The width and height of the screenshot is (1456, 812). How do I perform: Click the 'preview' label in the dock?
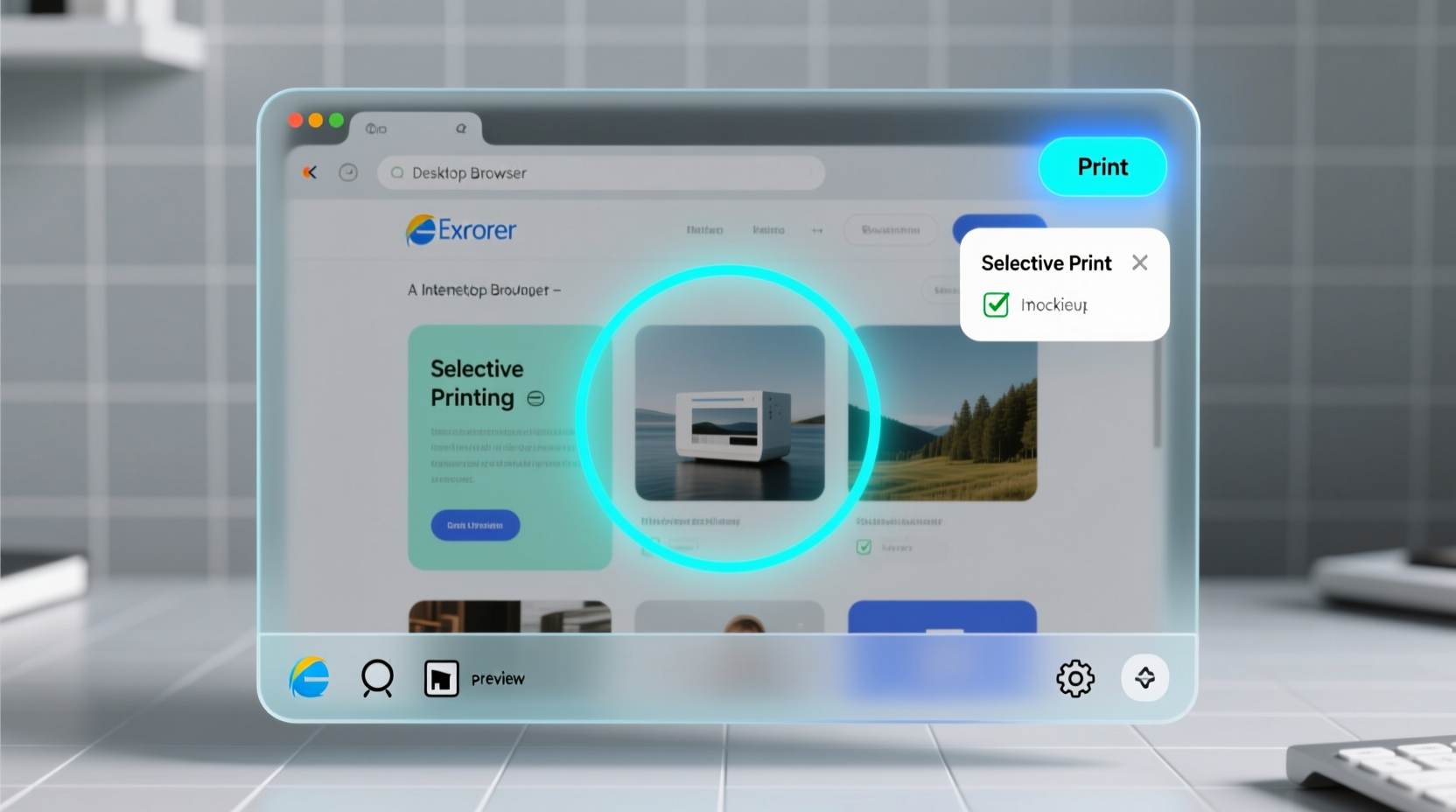pyautogui.click(x=498, y=679)
